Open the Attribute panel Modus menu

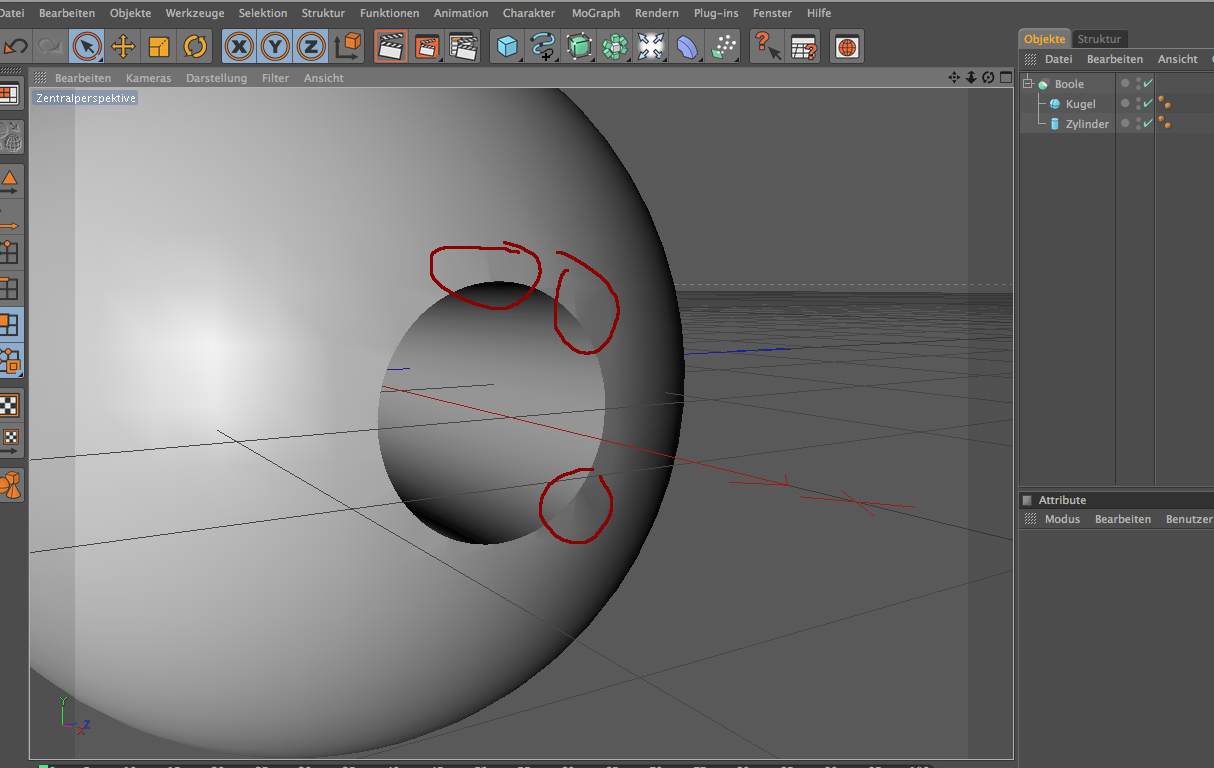[1062, 520]
